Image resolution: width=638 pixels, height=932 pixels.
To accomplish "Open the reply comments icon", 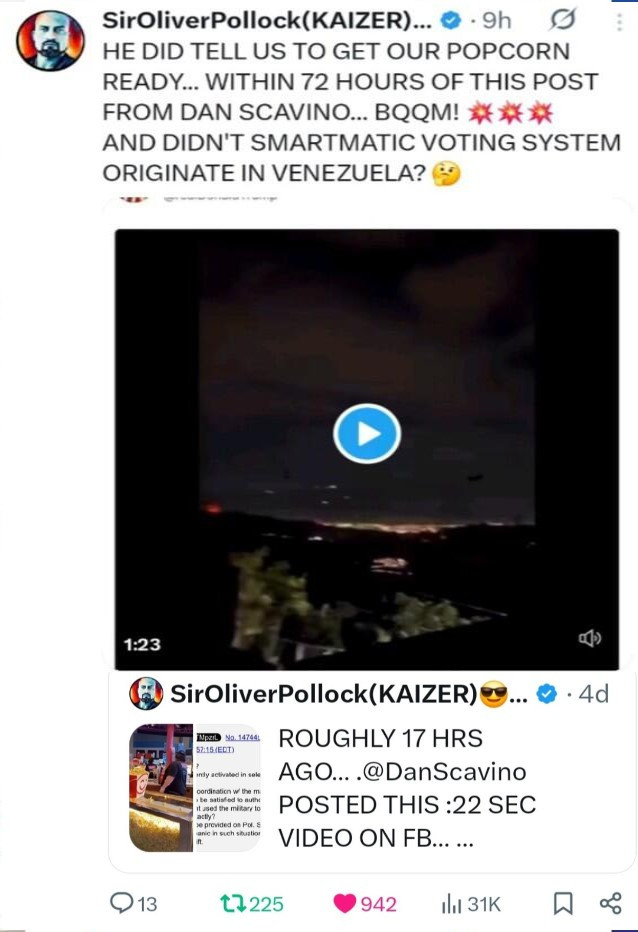I will [121, 903].
